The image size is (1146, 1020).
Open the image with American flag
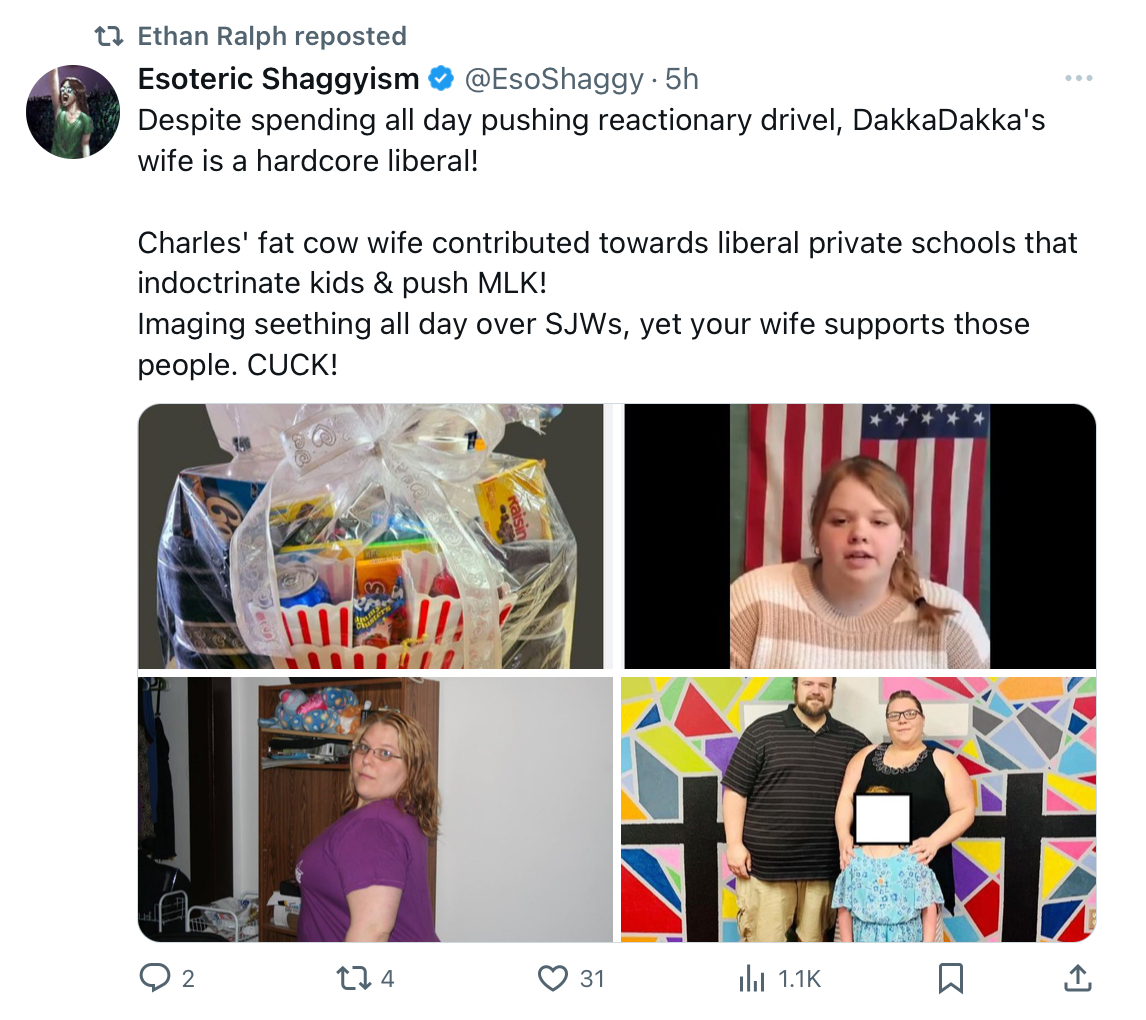860,536
